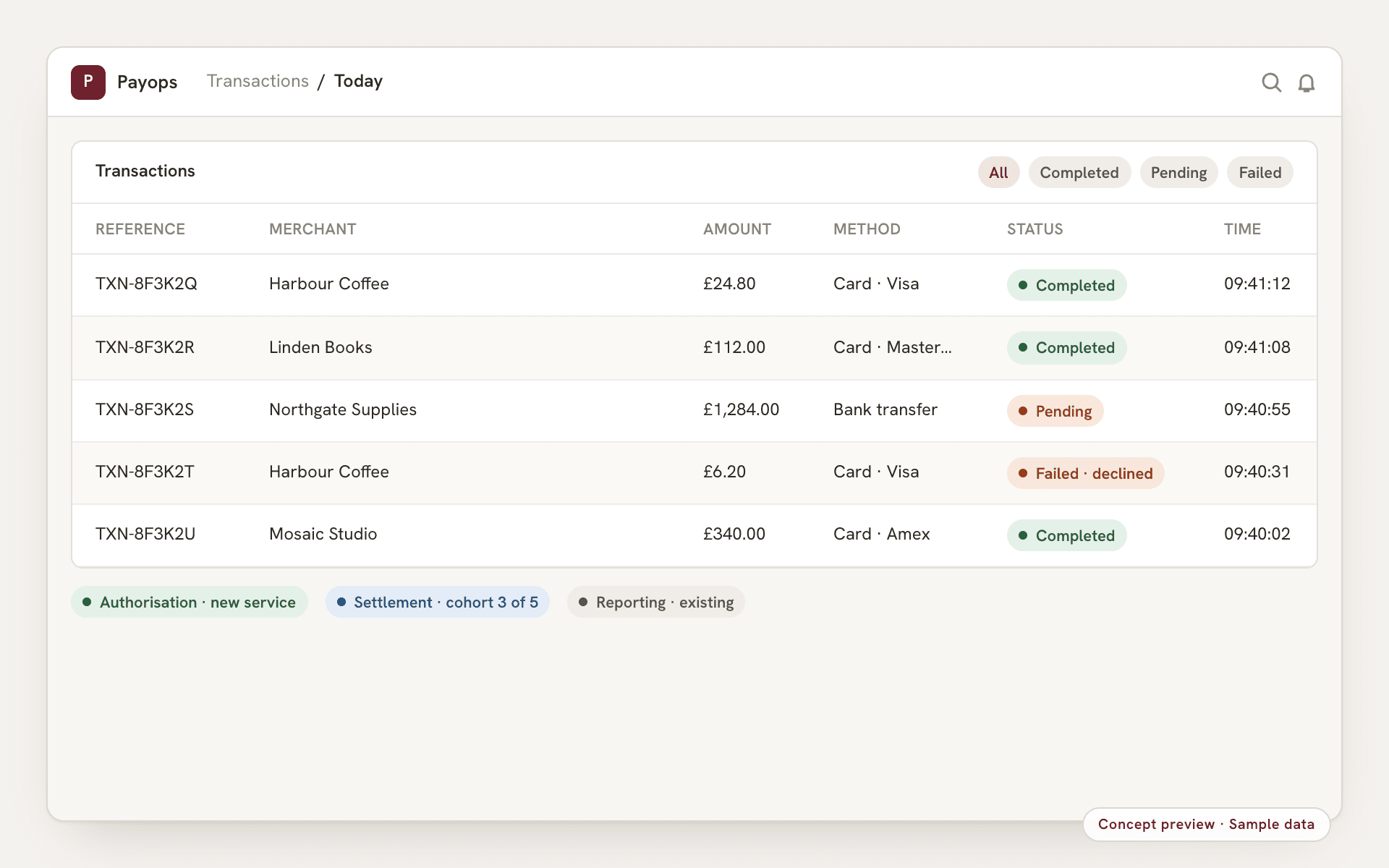Sort by the Method column header

click(x=867, y=229)
